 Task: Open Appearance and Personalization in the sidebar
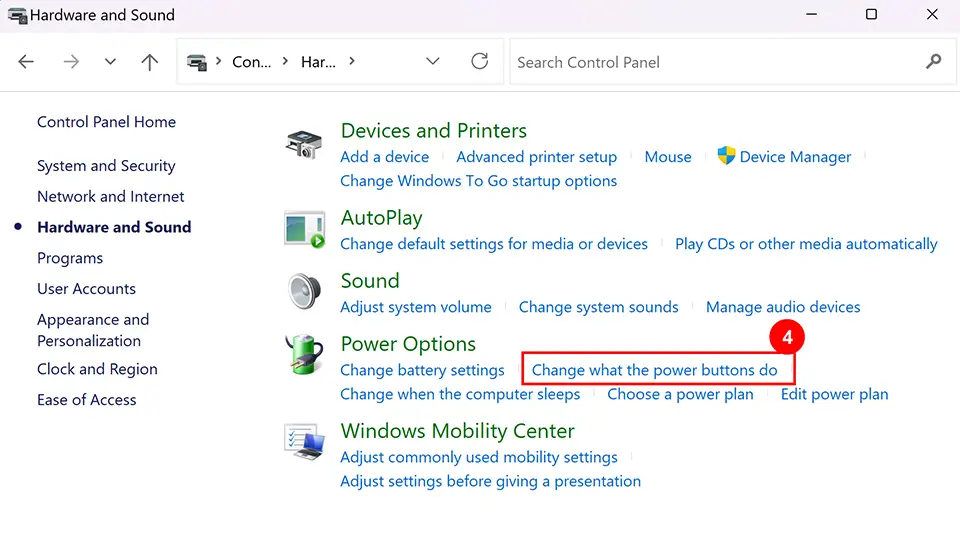click(x=93, y=330)
